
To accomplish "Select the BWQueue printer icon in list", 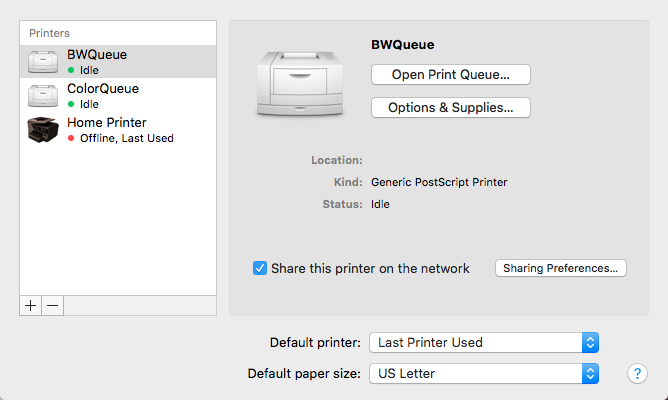I will tap(44, 62).
